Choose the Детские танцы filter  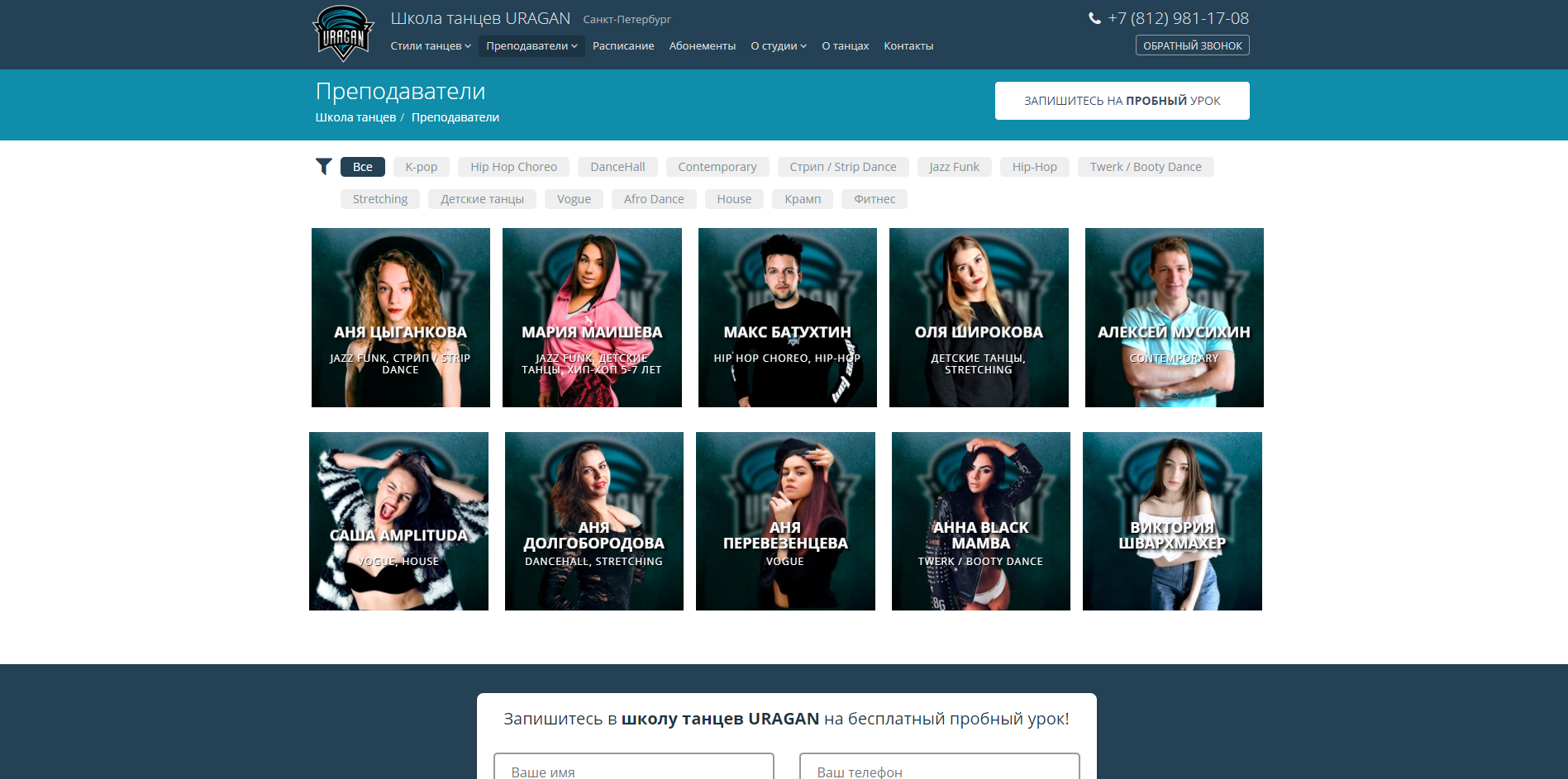[483, 199]
